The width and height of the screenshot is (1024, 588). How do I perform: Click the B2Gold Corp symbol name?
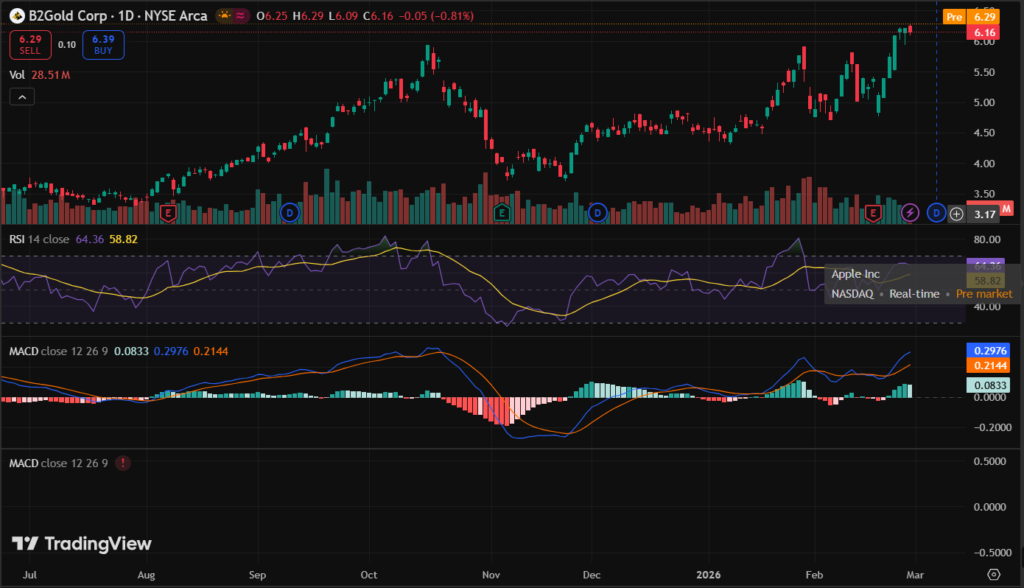66,17
